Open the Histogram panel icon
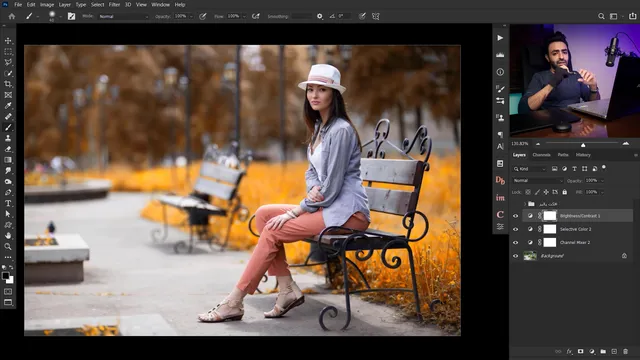 pos(500,55)
